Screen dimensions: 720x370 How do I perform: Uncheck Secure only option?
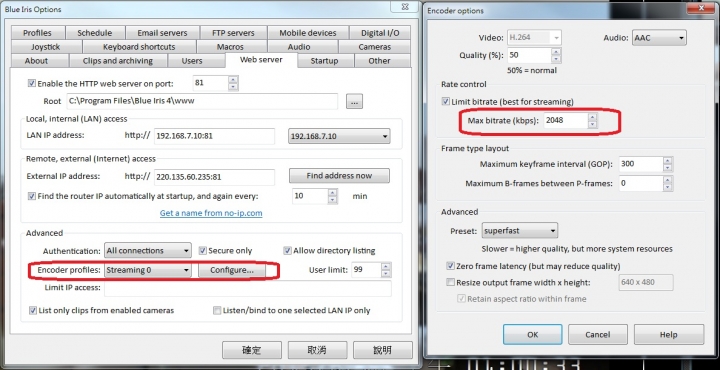(202, 251)
